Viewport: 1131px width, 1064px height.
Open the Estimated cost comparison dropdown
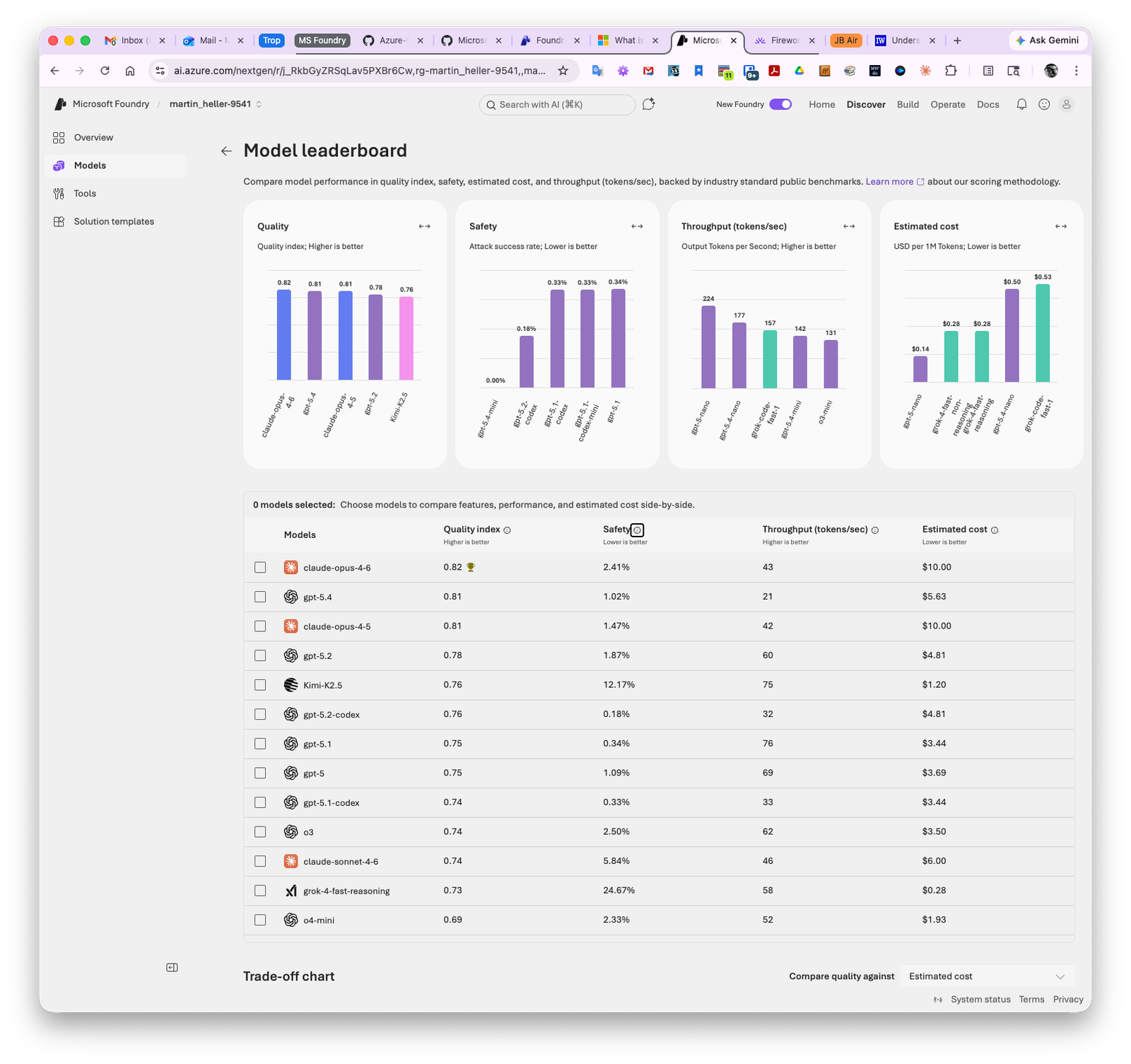click(x=986, y=976)
